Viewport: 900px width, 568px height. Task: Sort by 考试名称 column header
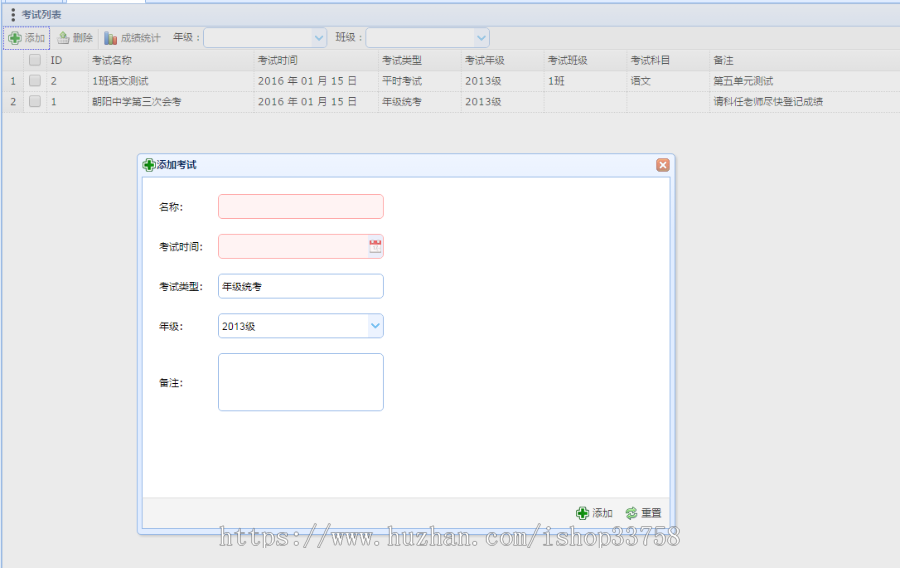(x=171, y=60)
